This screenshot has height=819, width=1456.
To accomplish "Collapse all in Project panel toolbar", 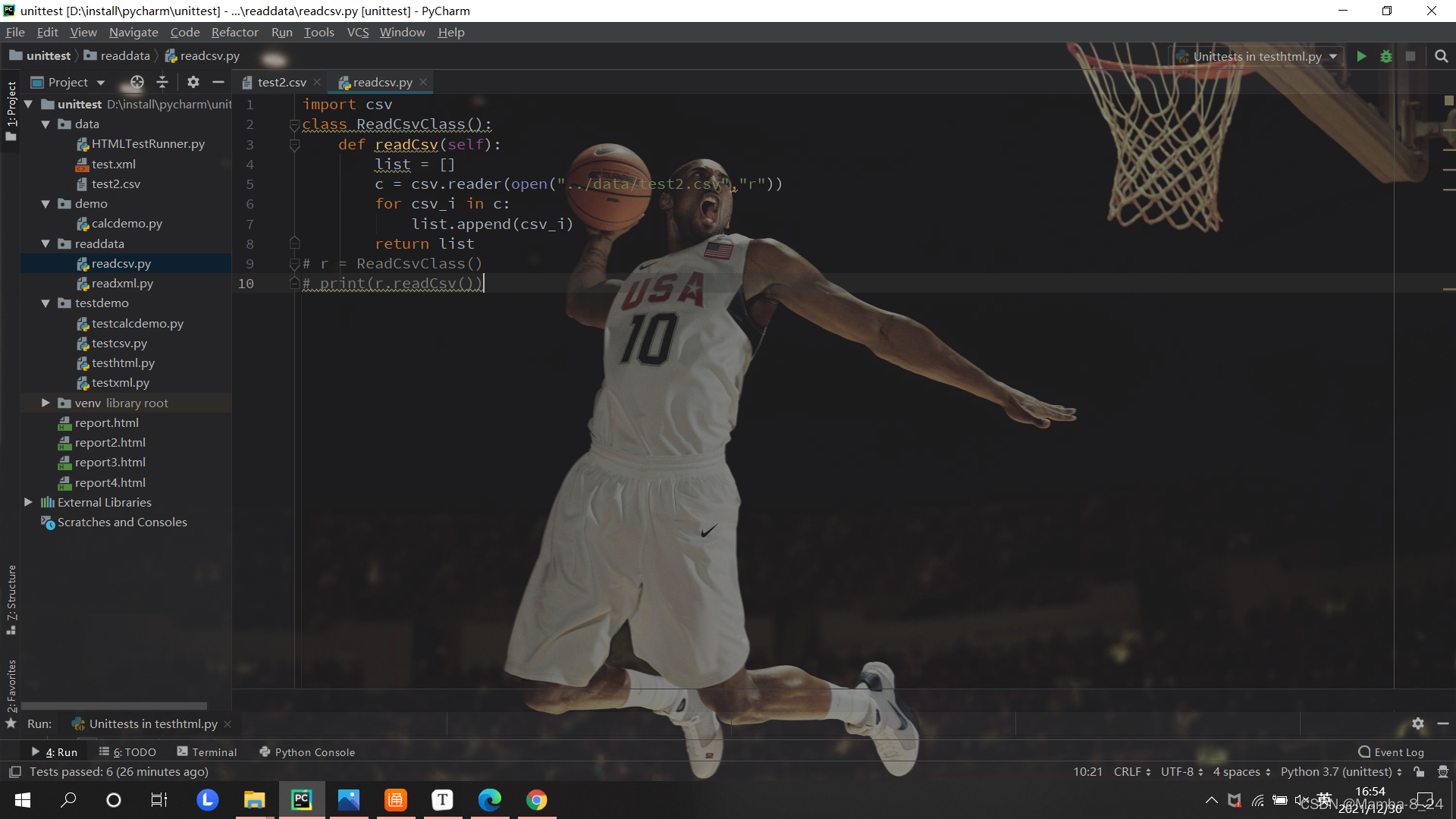I will [162, 82].
